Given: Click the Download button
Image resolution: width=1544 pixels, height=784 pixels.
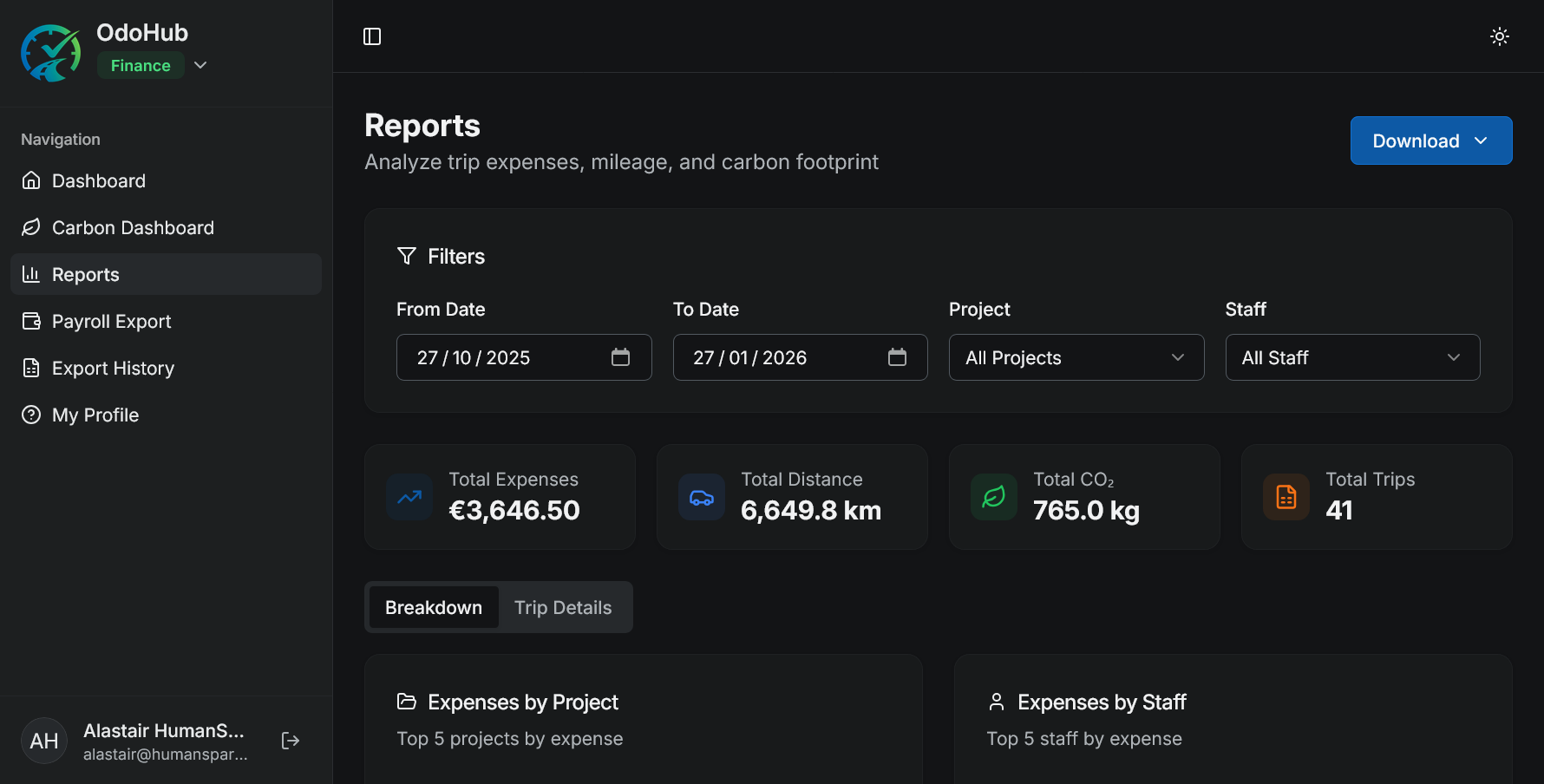Looking at the screenshot, I should (x=1430, y=140).
